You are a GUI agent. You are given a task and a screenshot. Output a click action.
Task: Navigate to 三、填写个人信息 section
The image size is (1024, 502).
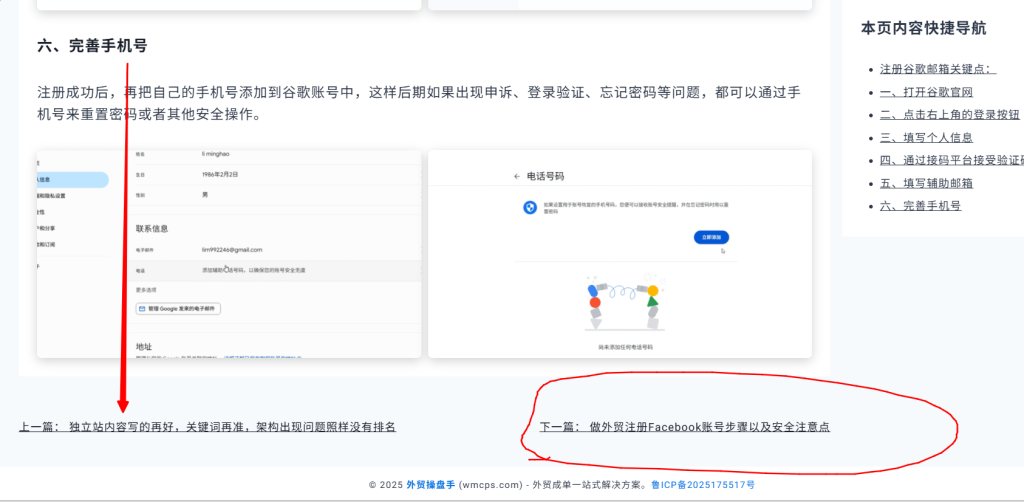pyautogui.click(x=926, y=138)
